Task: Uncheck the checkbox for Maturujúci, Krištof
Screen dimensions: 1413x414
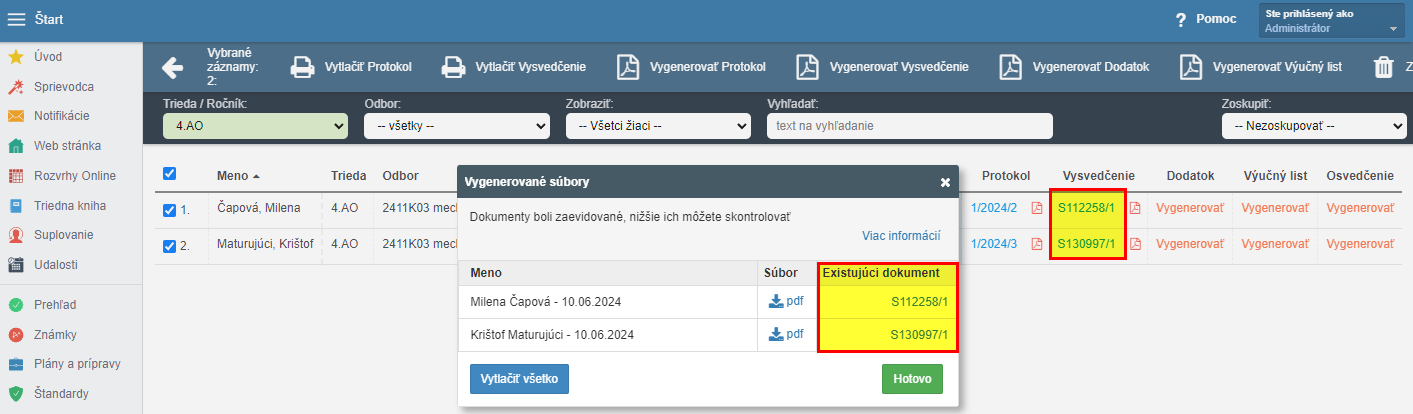Action: tap(169, 245)
